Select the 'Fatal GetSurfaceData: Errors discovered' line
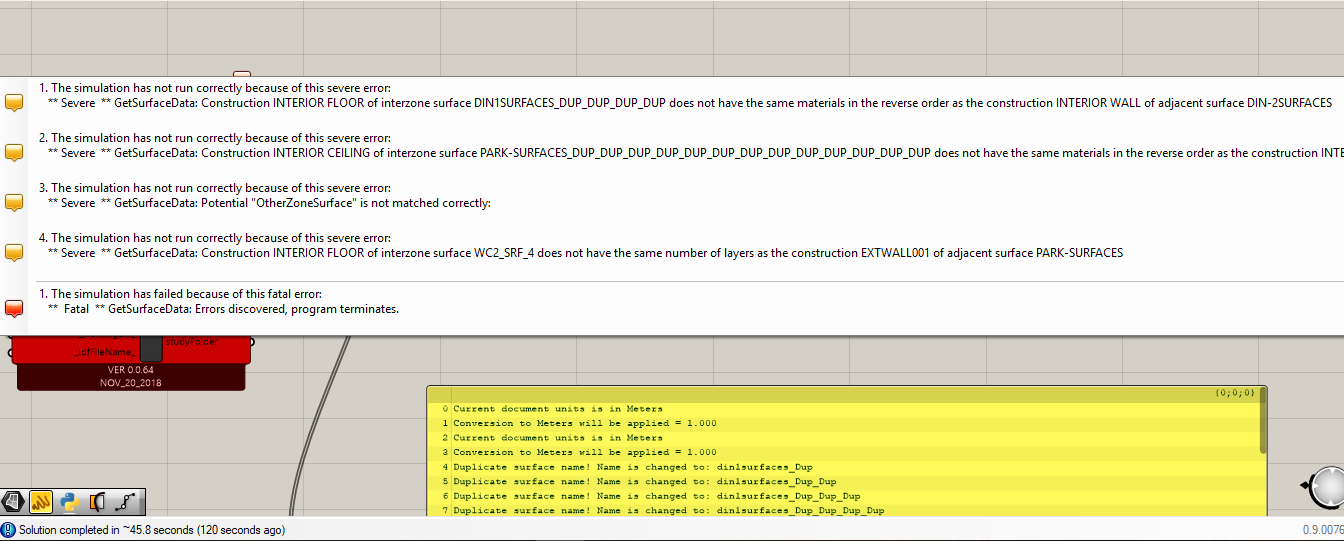 coord(224,309)
